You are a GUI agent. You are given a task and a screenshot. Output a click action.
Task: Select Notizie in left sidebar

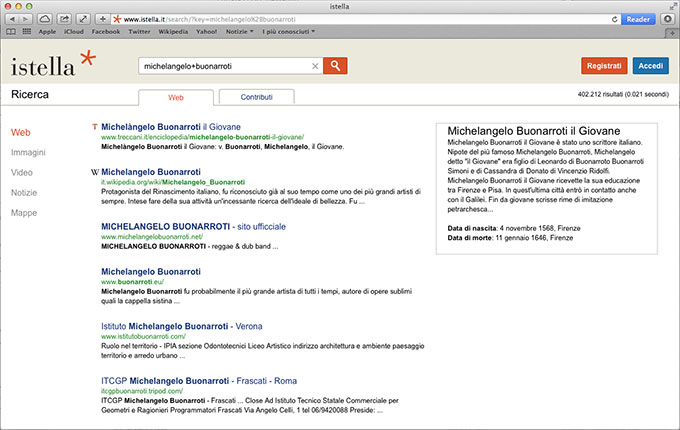click(24, 193)
